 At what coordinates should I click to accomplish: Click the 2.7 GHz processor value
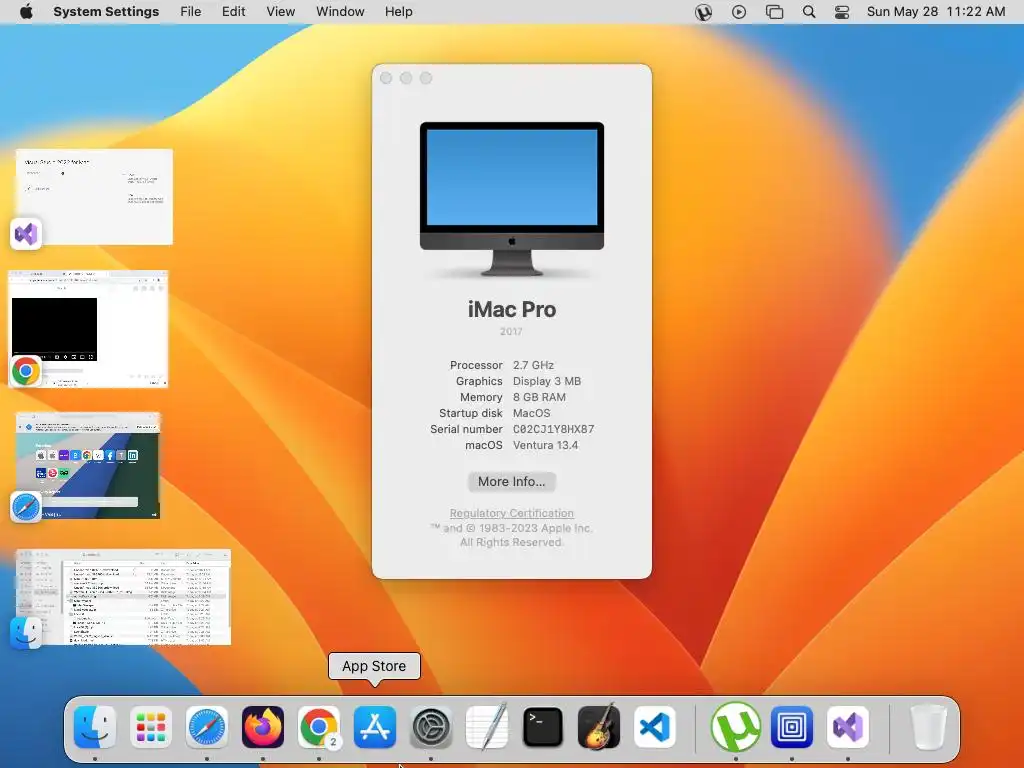[533, 365]
